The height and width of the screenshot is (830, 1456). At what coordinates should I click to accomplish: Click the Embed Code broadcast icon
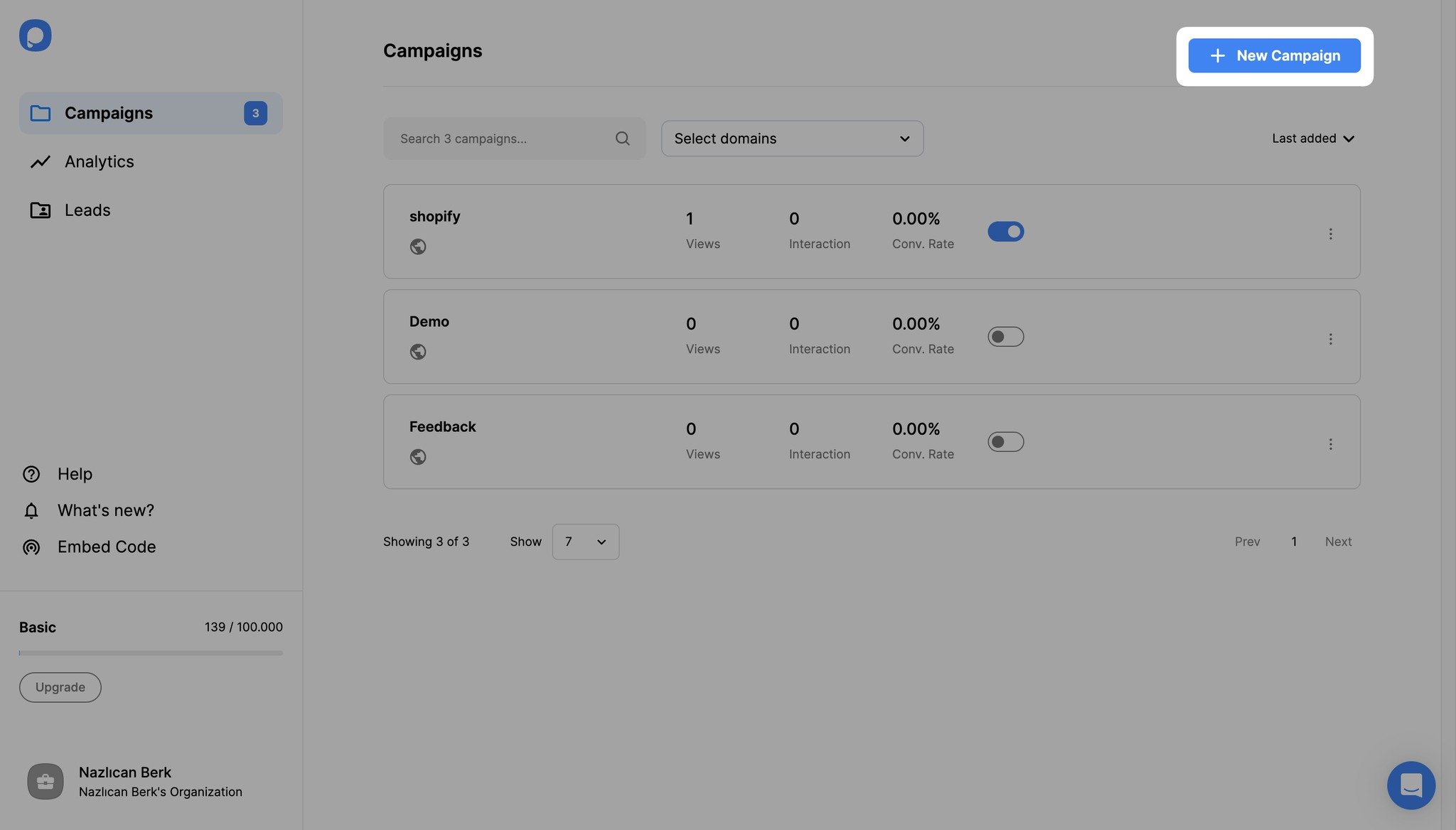[31, 547]
